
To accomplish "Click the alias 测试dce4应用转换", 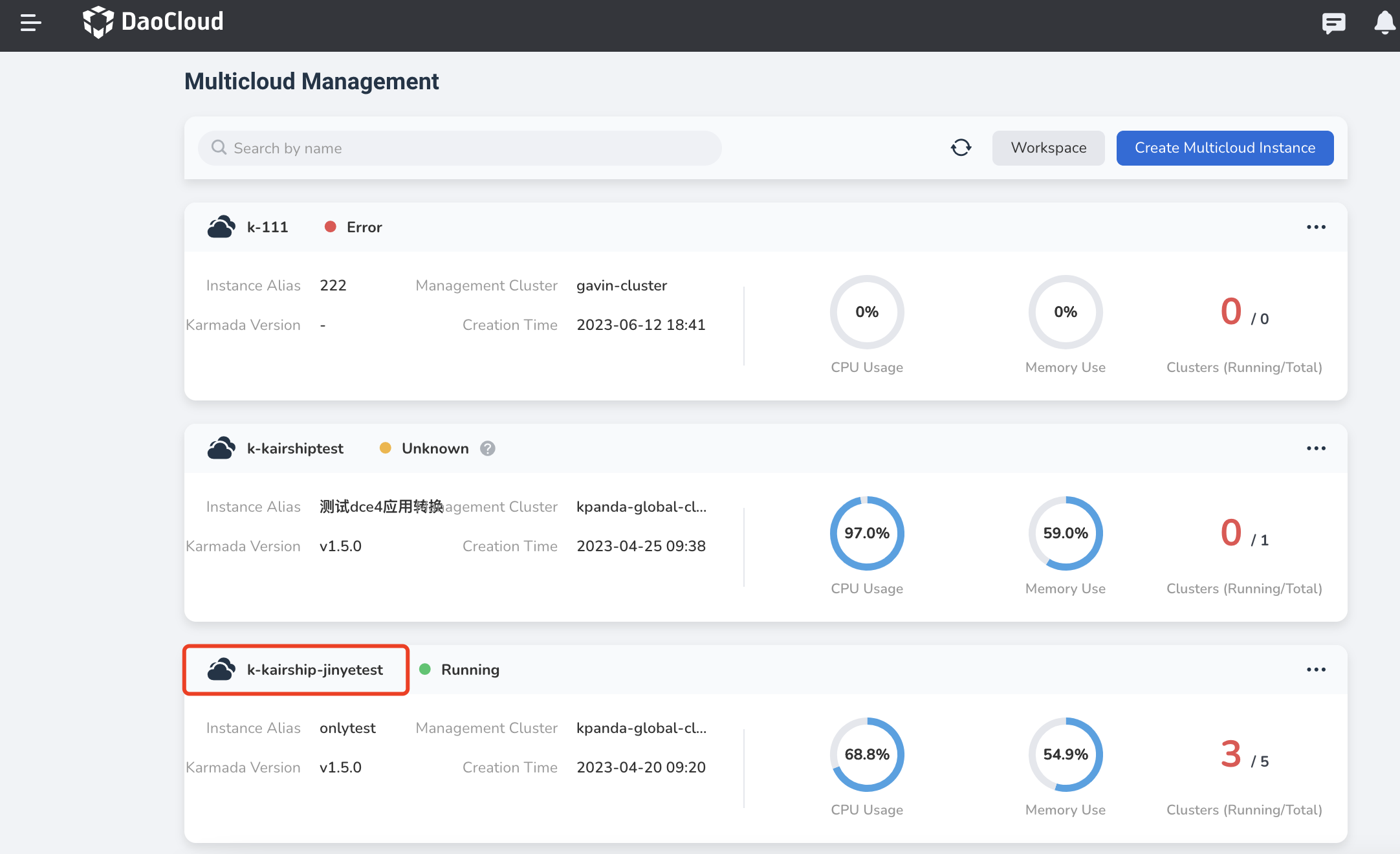I will pos(382,507).
